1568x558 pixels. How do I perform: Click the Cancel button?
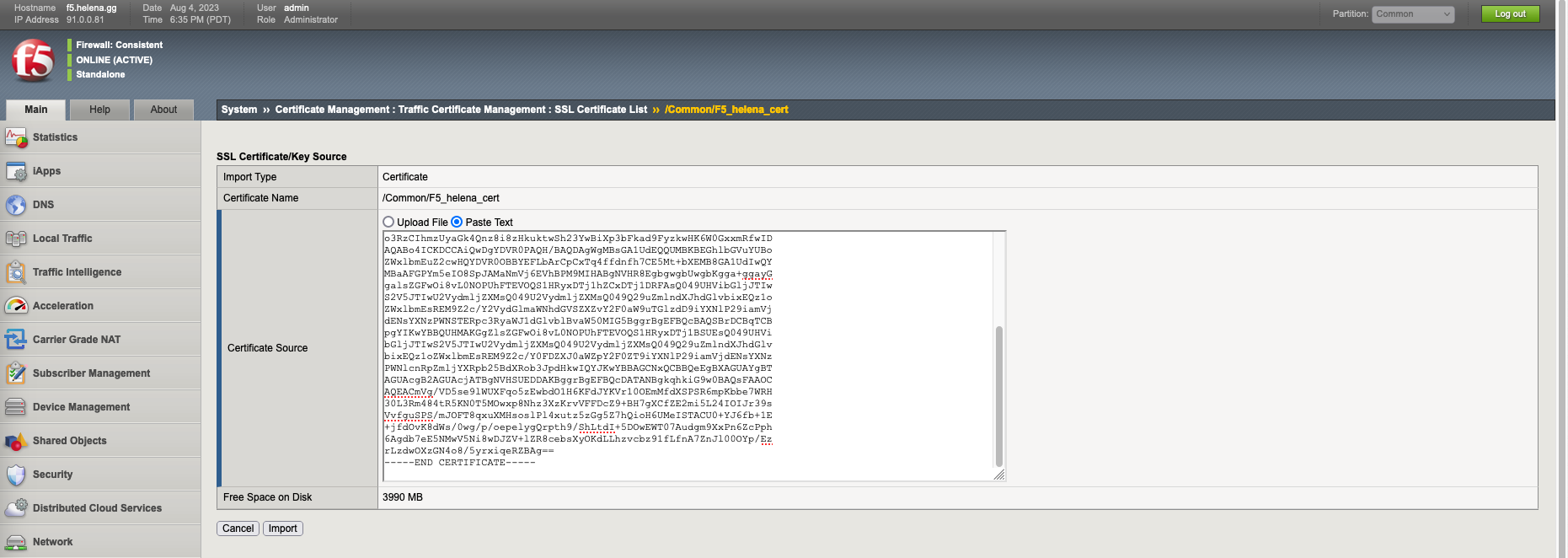[238, 528]
